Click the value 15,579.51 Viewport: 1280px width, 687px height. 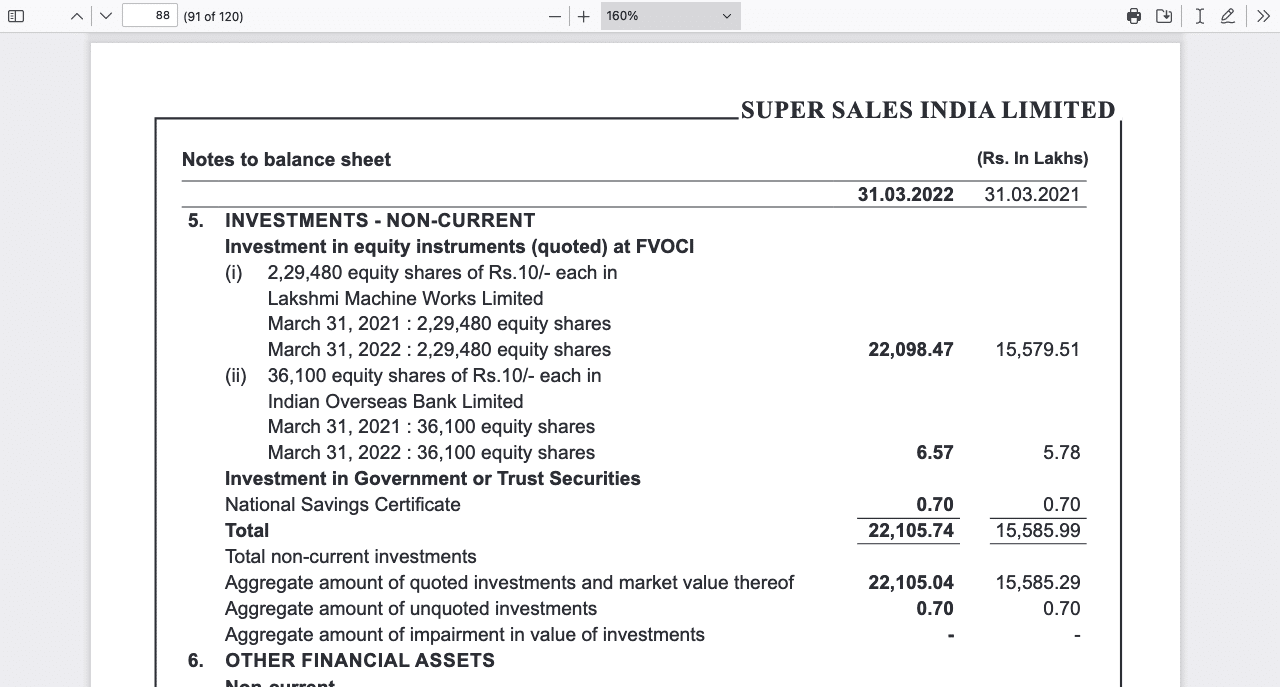(x=1038, y=350)
